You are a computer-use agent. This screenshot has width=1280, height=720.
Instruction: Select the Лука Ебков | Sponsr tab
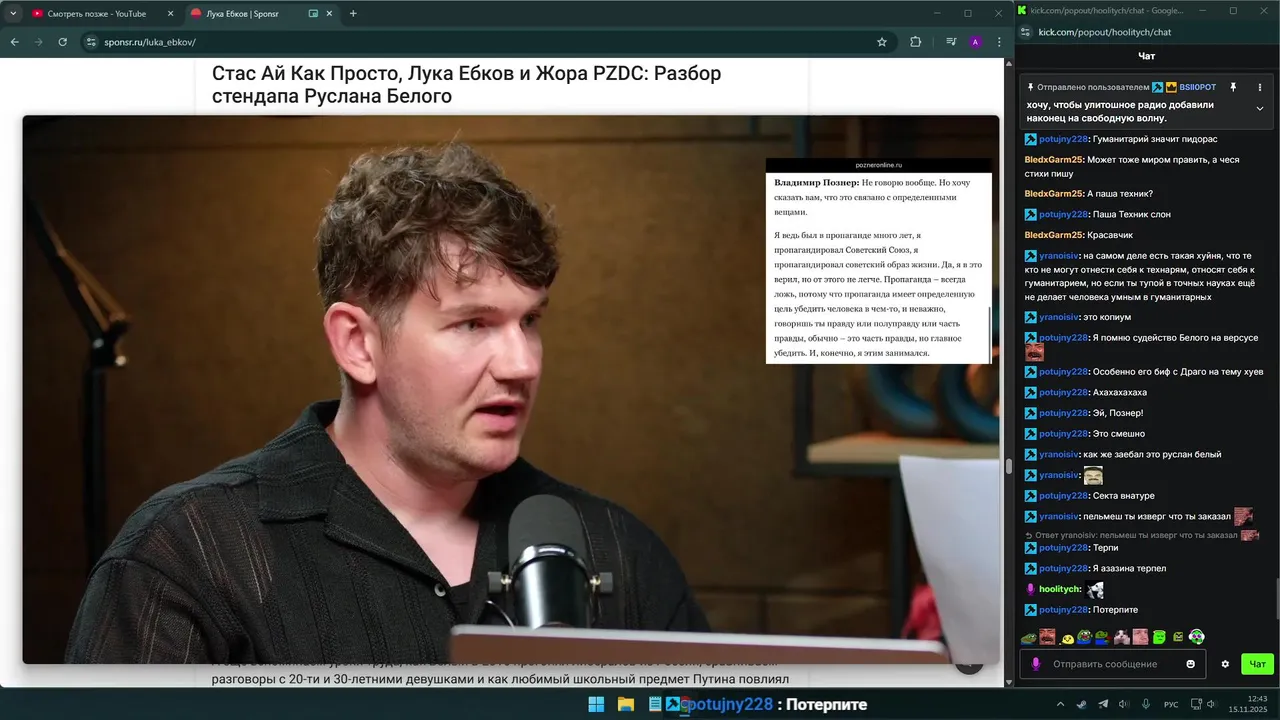click(262, 14)
